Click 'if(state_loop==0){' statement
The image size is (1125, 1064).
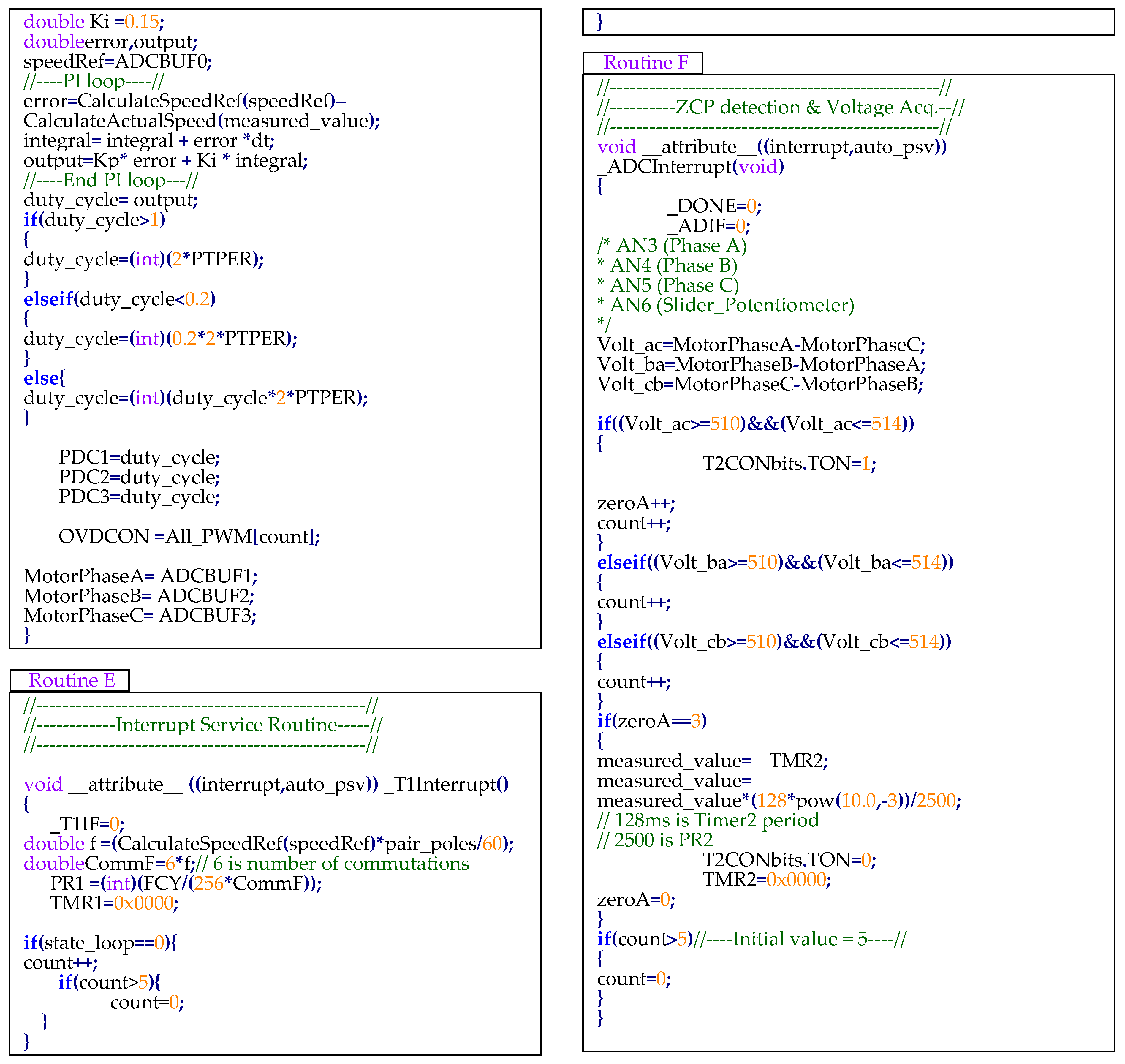[x=100, y=943]
